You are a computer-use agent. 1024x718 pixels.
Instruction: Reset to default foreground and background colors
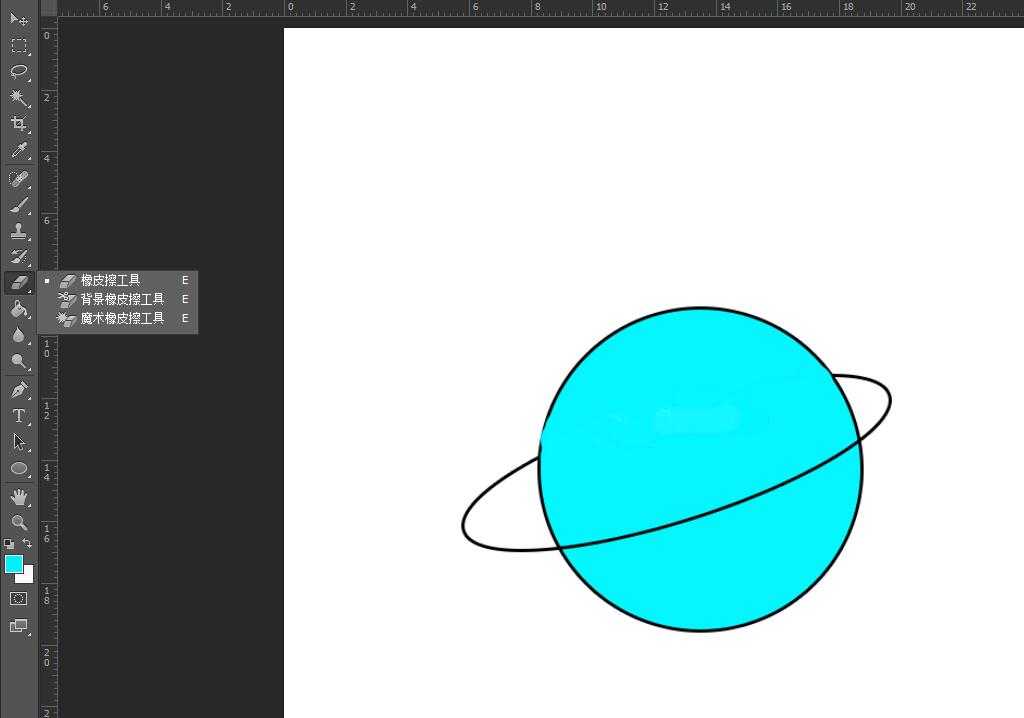(x=9, y=544)
